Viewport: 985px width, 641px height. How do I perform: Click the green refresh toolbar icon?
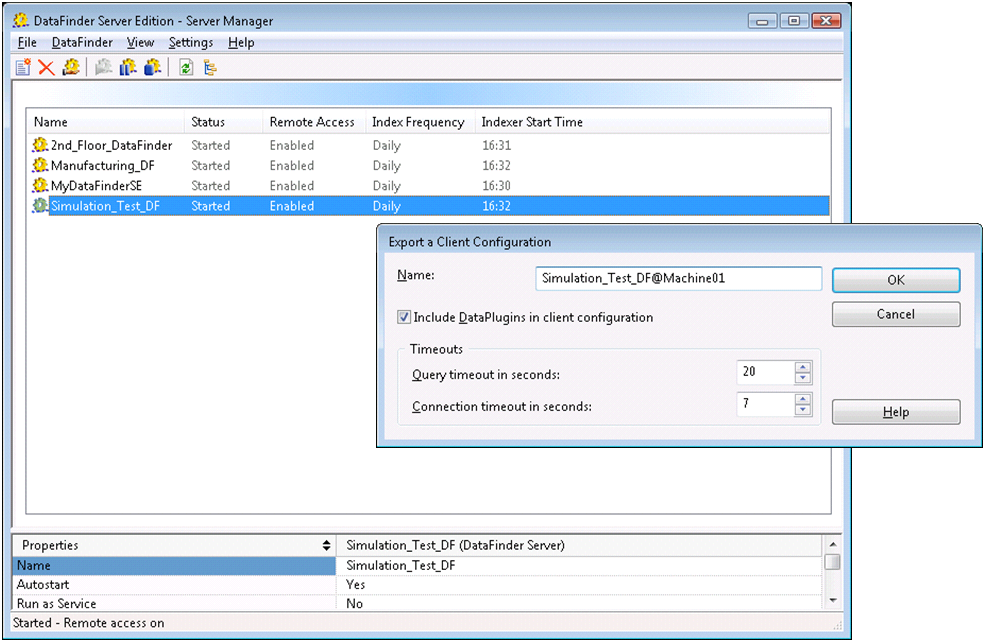click(186, 67)
